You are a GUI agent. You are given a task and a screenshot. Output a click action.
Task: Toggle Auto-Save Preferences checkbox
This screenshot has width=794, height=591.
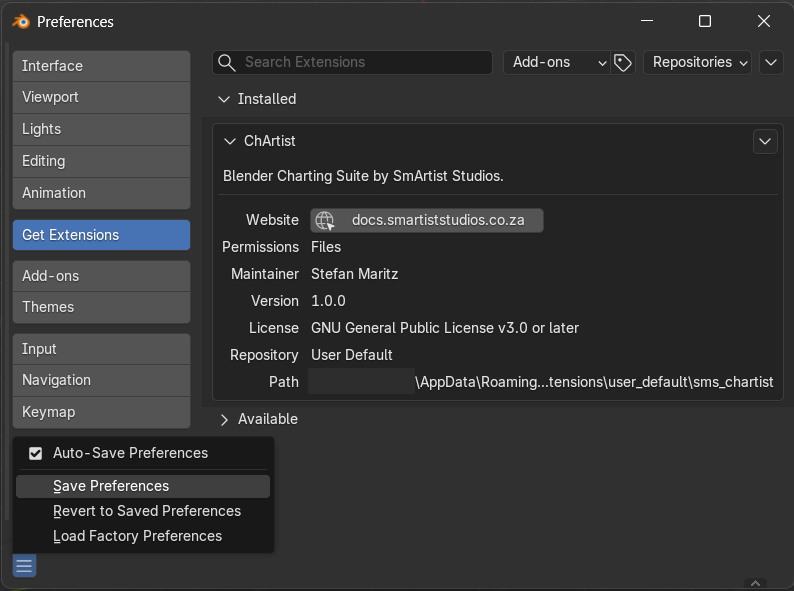tap(35, 453)
